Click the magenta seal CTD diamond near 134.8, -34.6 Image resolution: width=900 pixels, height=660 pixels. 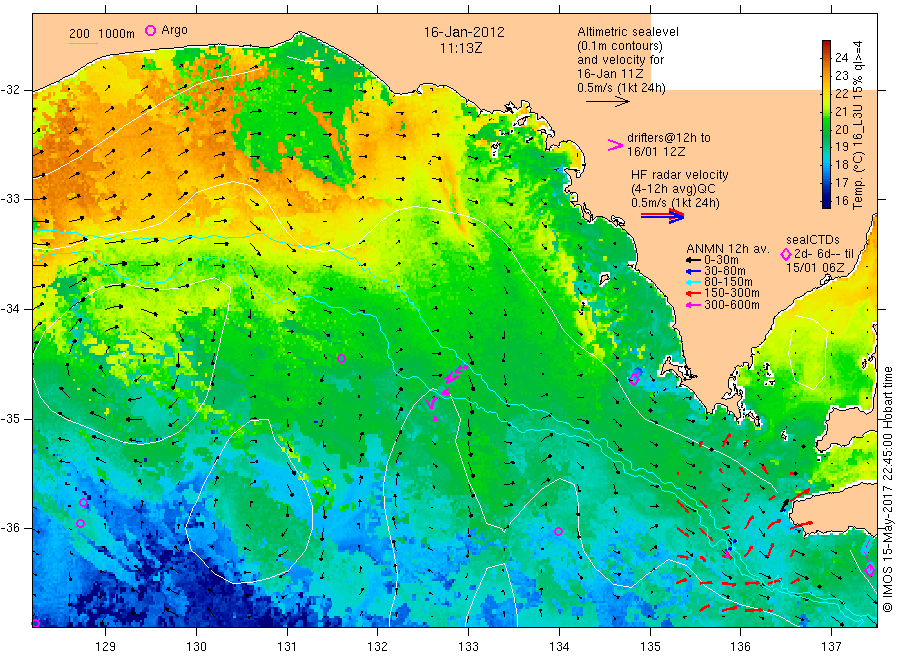click(x=634, y=378)
